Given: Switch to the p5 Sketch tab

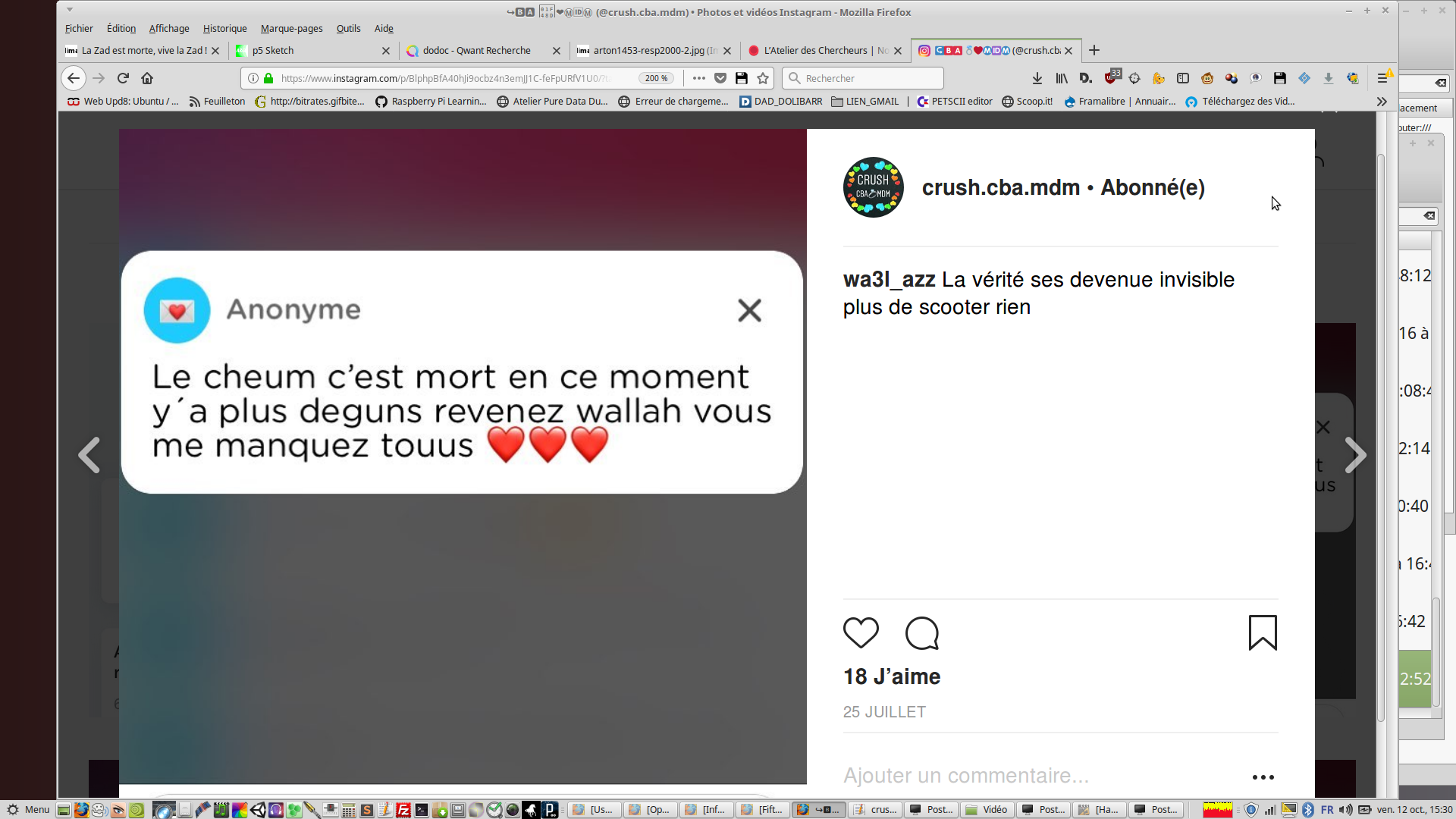Looking at the screenshot, I should click(312, 51).
